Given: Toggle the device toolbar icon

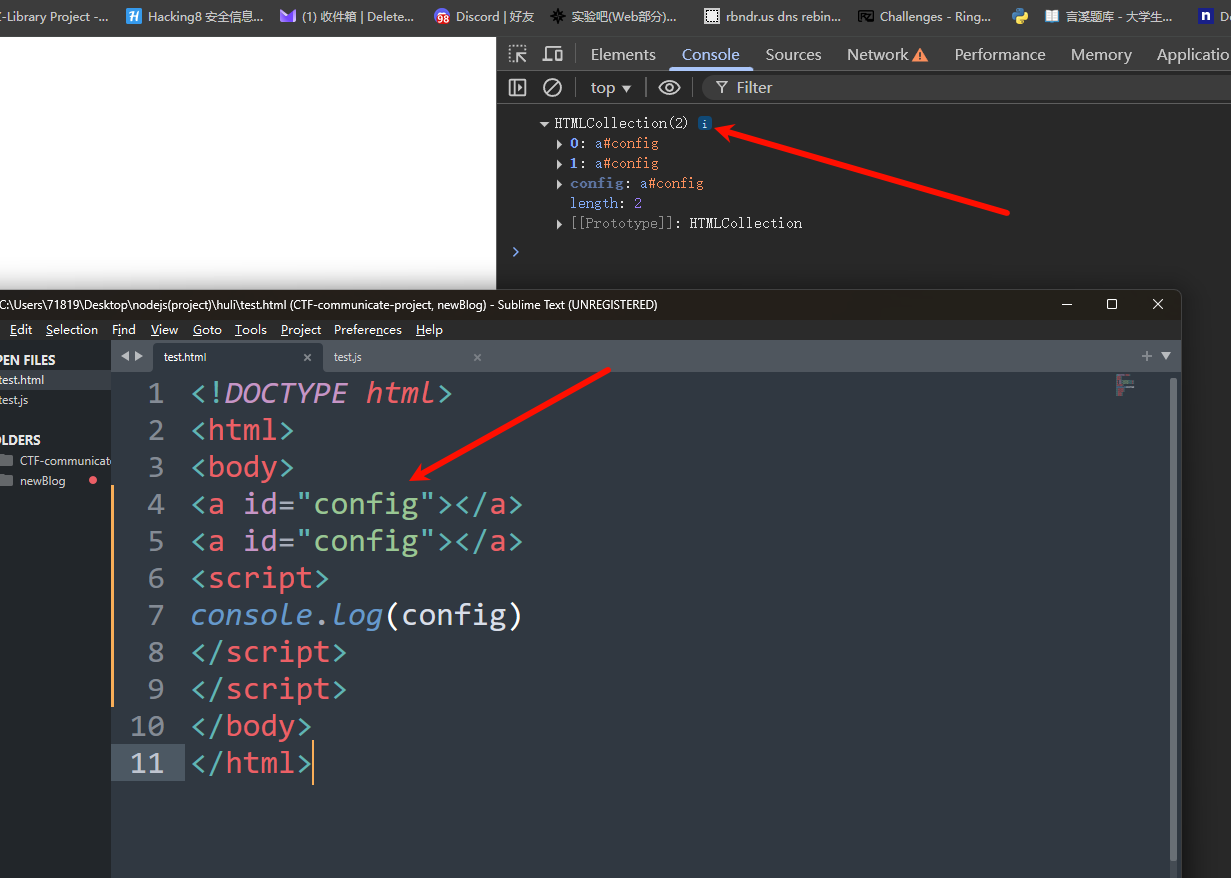Looking at the screenshot, I should coord(552,54).
